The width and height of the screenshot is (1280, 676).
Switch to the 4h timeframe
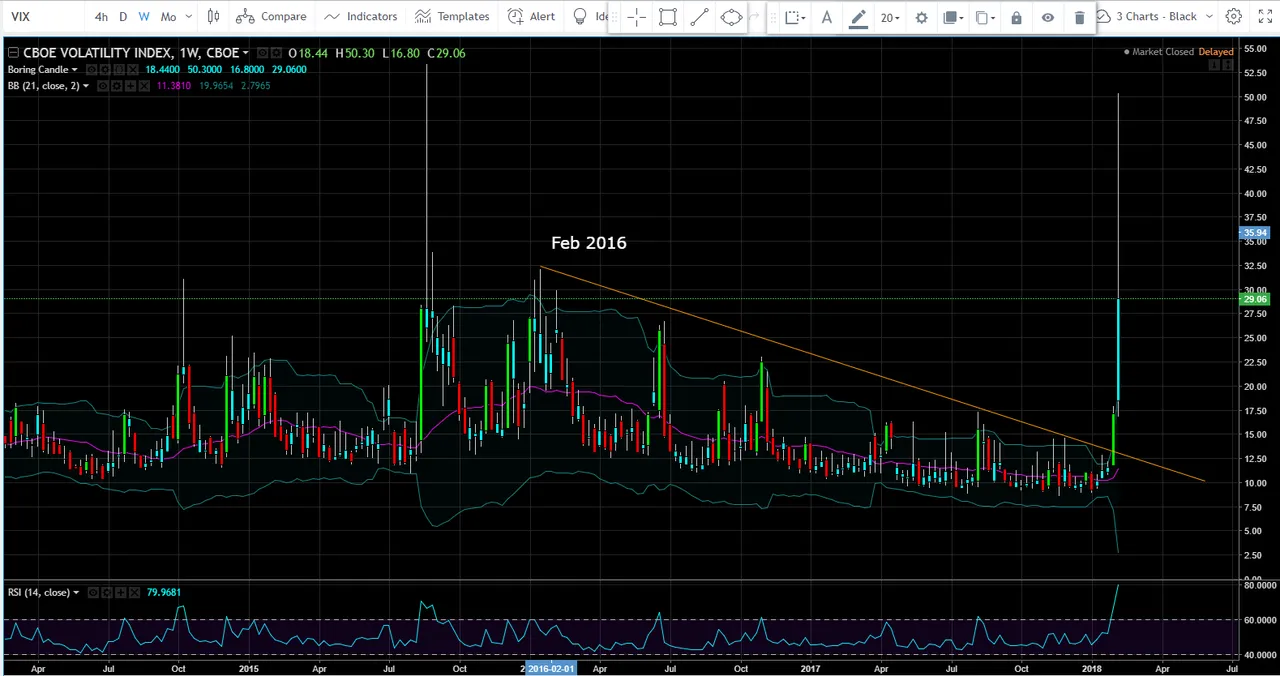101,17
